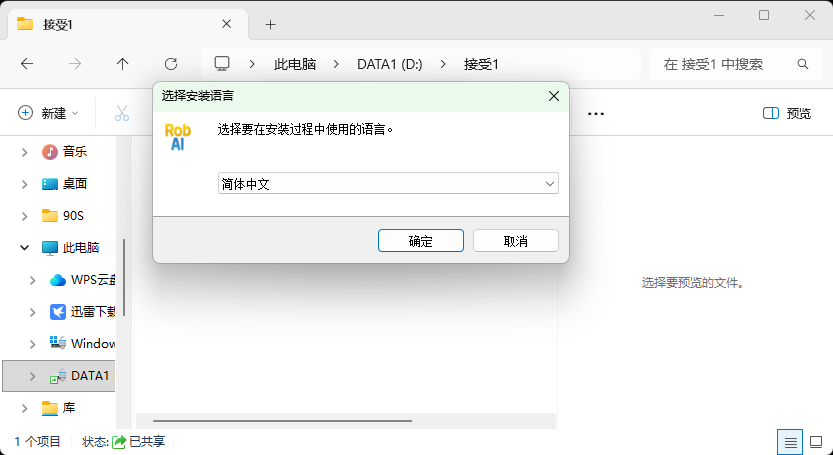Click the 库 folder in sidebar
This screenshot has width=833, height=455.
click(68, 408)
